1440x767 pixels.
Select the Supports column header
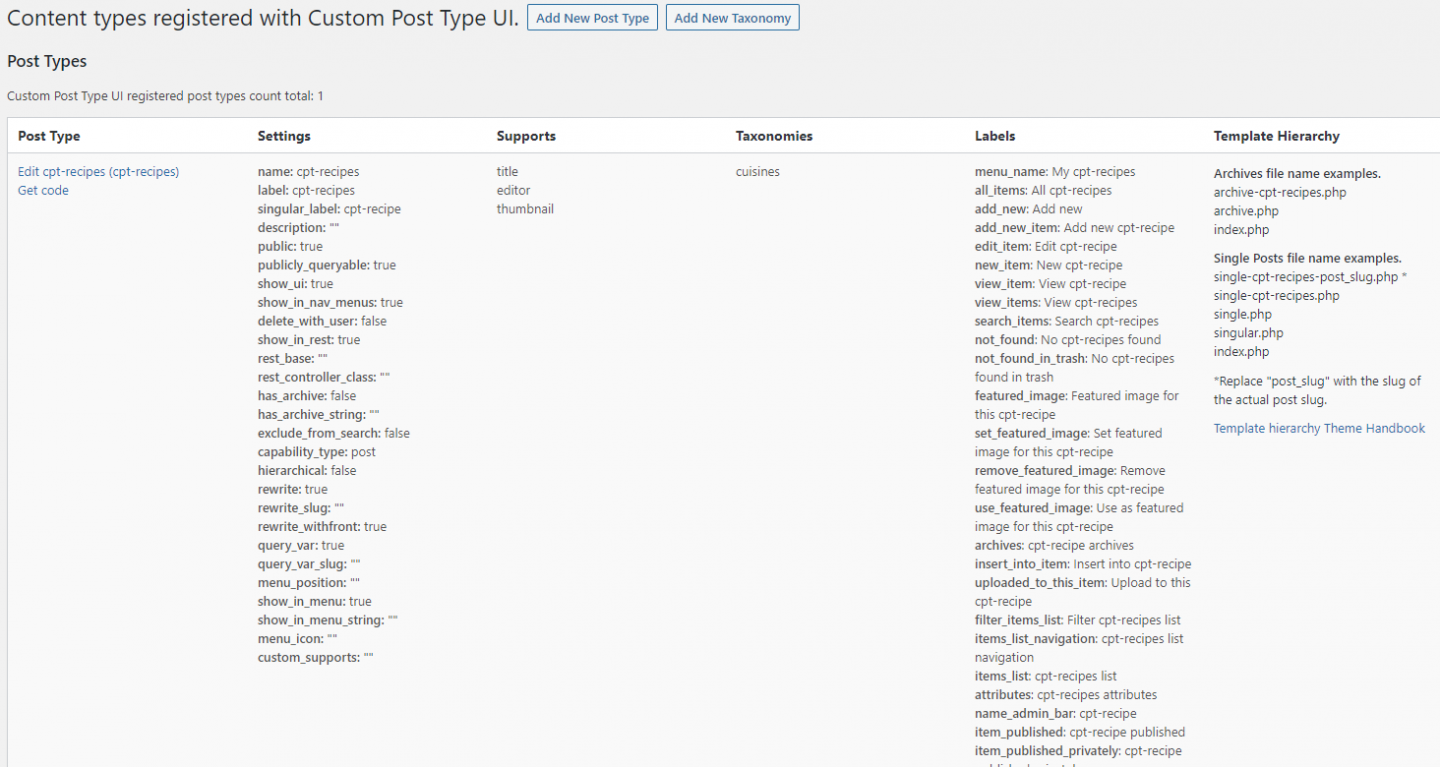(526, 136)
